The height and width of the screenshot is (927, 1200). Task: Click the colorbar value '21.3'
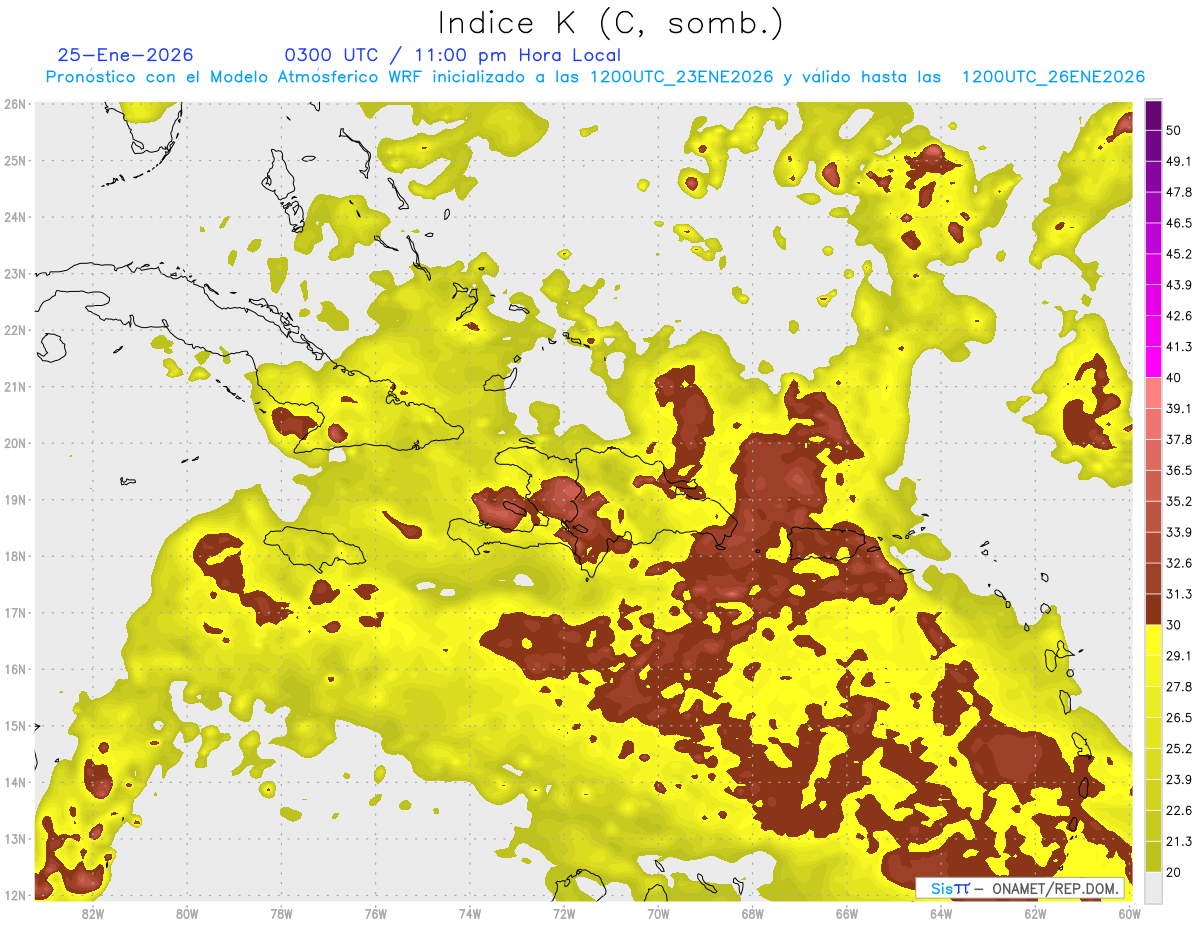[x=1178, y=842]
